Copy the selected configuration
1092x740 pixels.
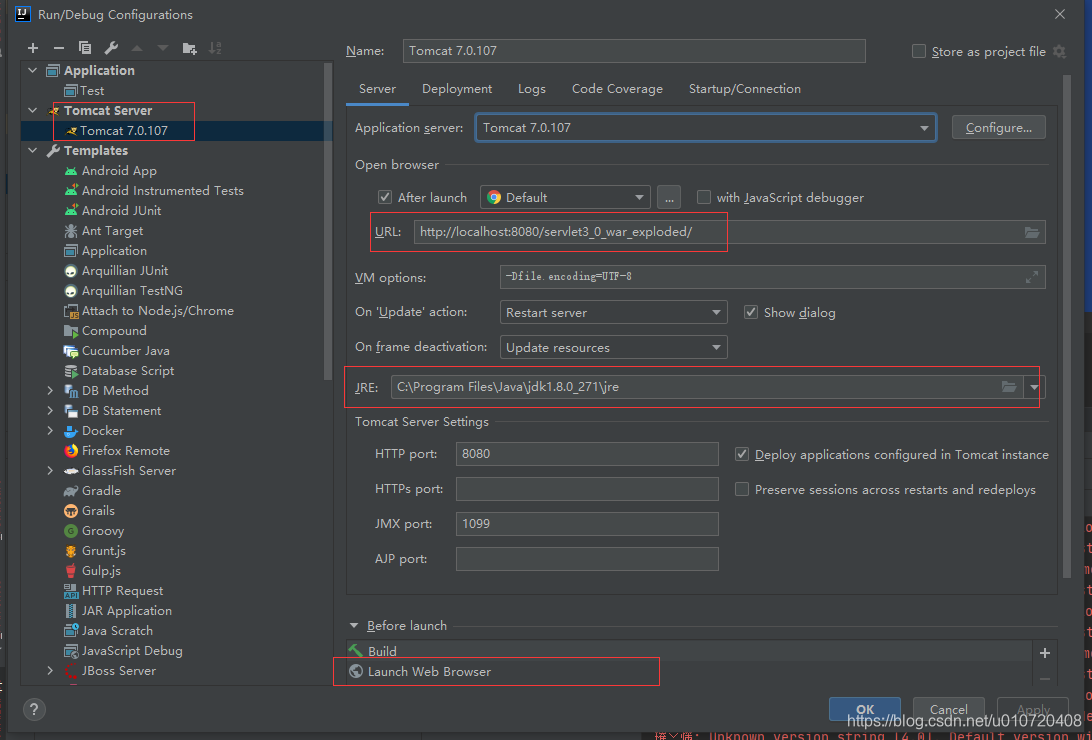pos(85,47)
